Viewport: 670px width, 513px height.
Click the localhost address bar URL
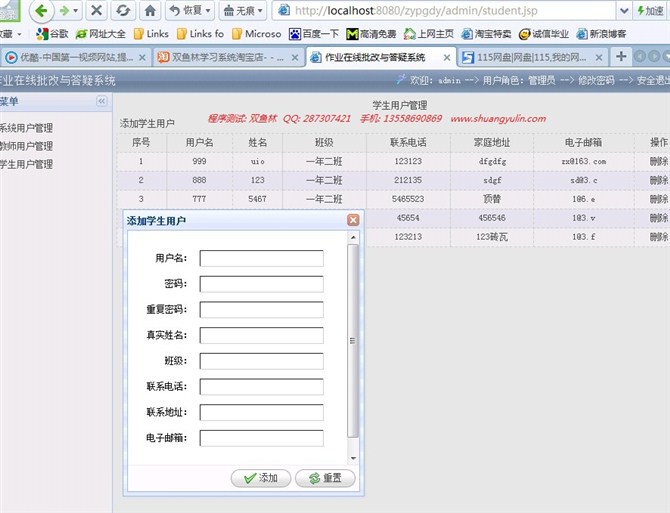[416, 11]
